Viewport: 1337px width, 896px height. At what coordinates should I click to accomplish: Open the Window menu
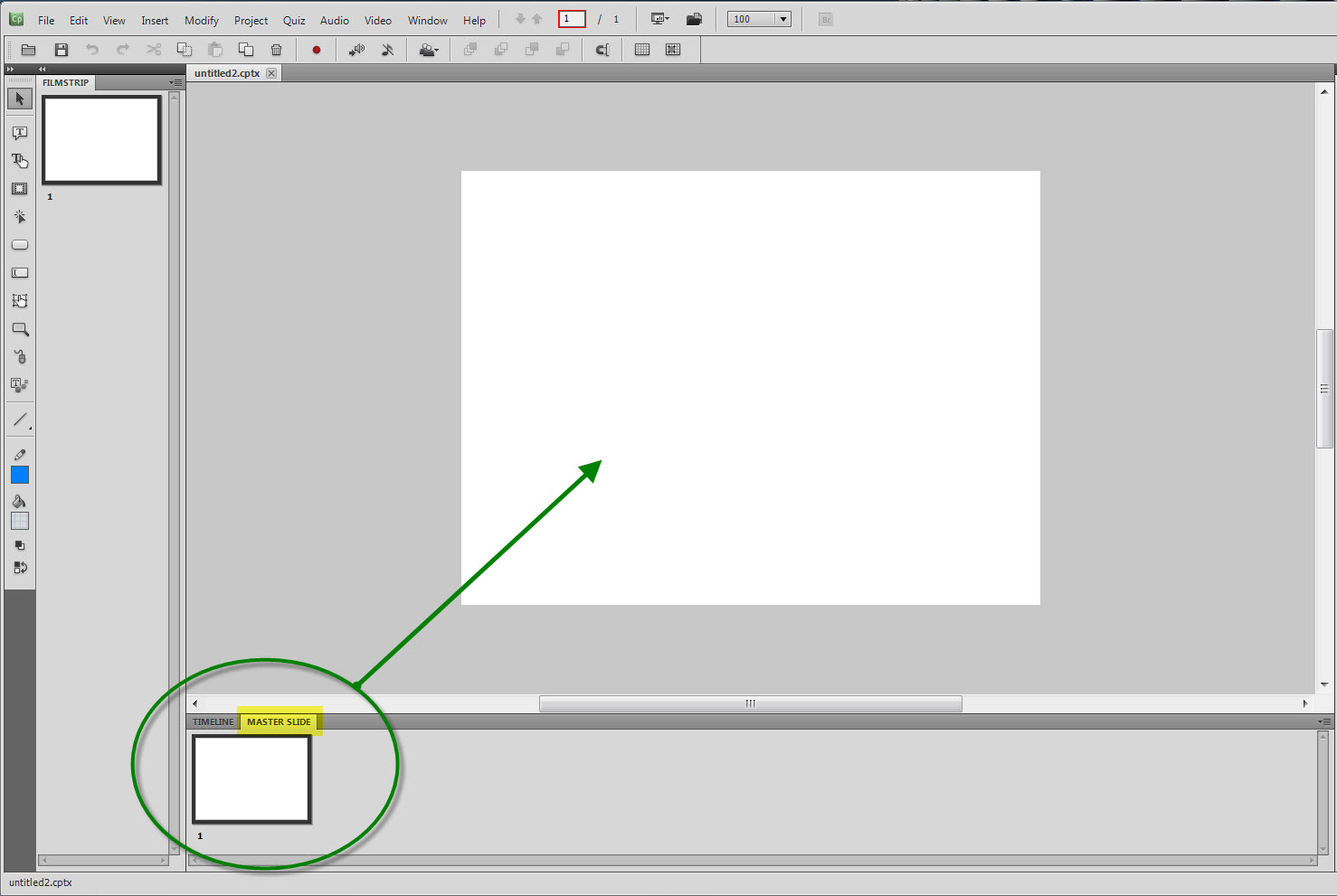coord(427,20)
